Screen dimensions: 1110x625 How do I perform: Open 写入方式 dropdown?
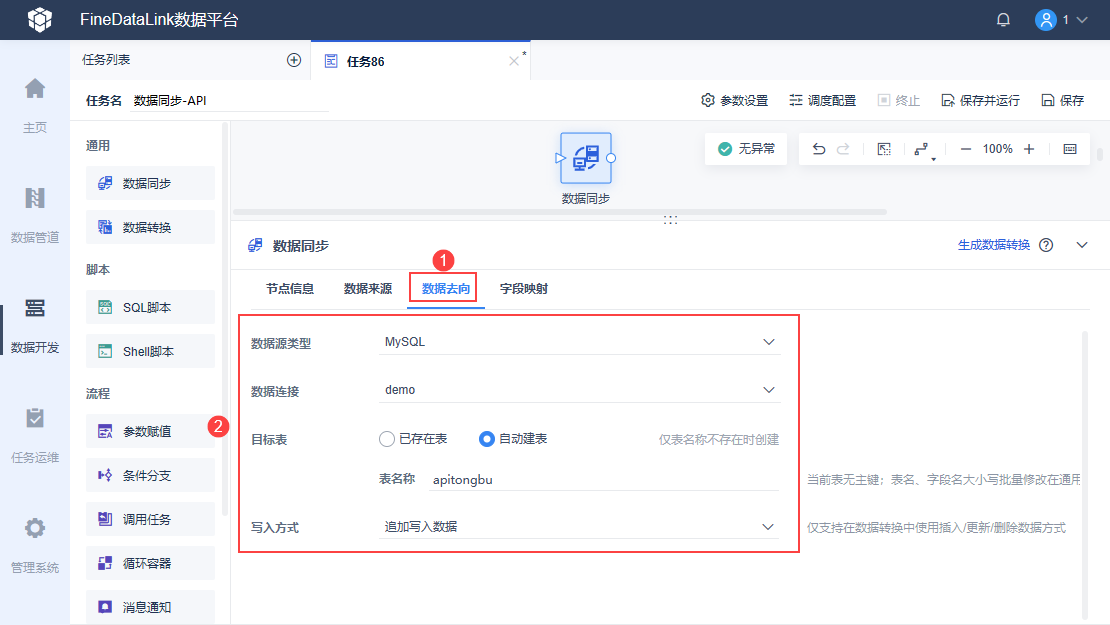[579, 527]
